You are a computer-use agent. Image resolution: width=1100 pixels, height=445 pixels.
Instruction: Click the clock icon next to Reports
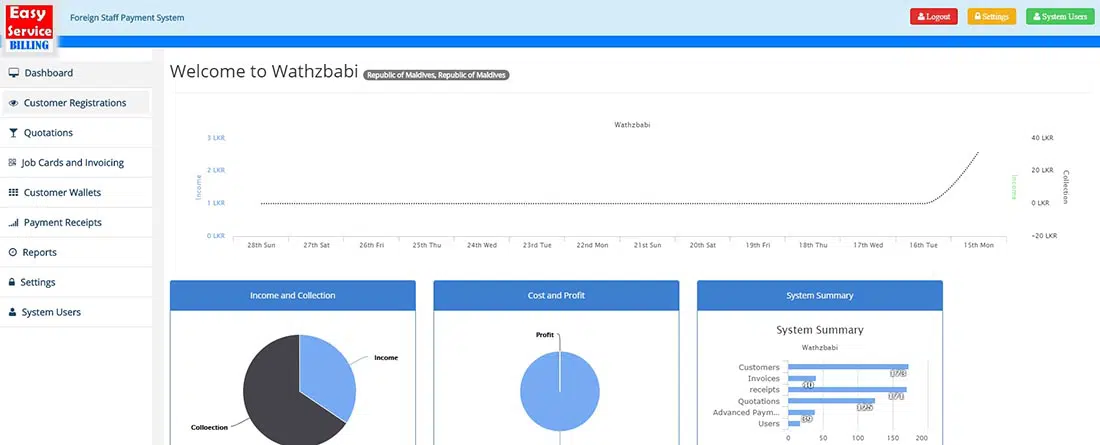point(13,253)
